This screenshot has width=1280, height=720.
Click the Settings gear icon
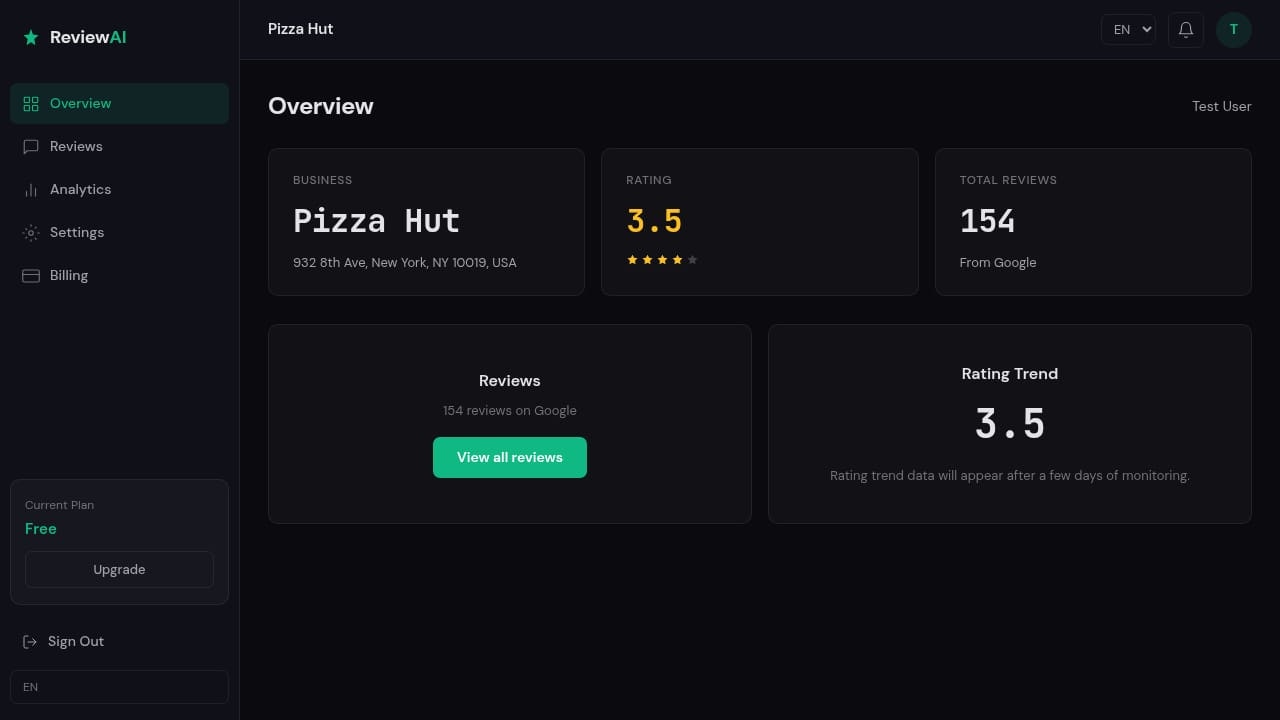[31, 233]
